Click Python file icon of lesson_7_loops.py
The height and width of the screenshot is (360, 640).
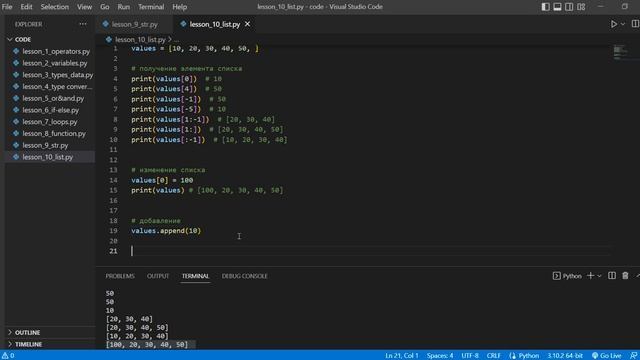(16, 122)
